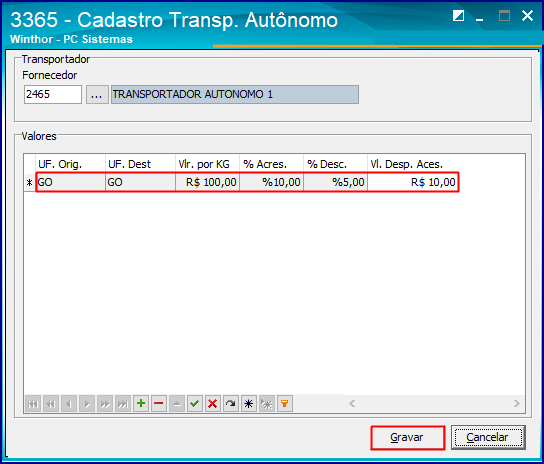
Task: Click the gray asterisk goto-bookmark icon
Action: click(x=267, y=404)
